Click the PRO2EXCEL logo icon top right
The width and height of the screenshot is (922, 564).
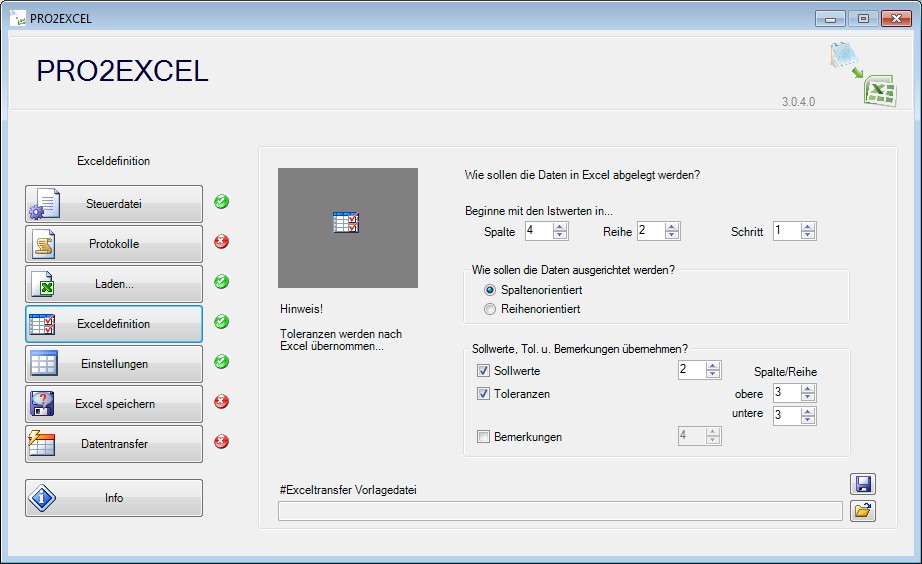coord(864,74)
